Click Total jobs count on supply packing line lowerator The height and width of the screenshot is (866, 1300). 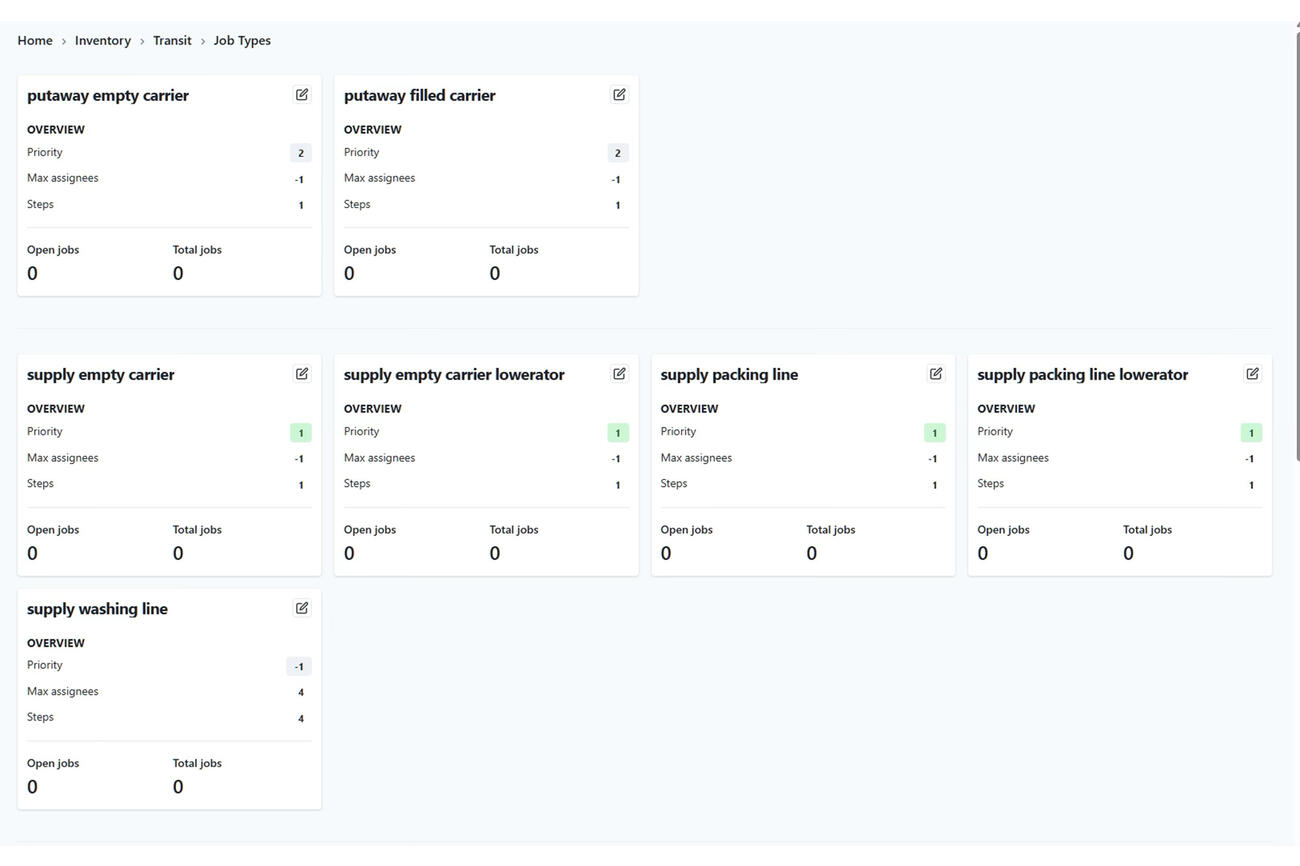point(1128,553)
